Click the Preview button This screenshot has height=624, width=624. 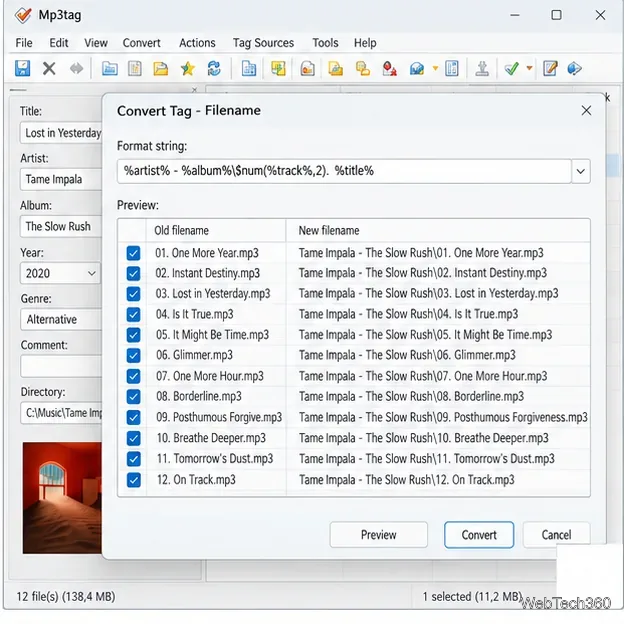(378, 534)
